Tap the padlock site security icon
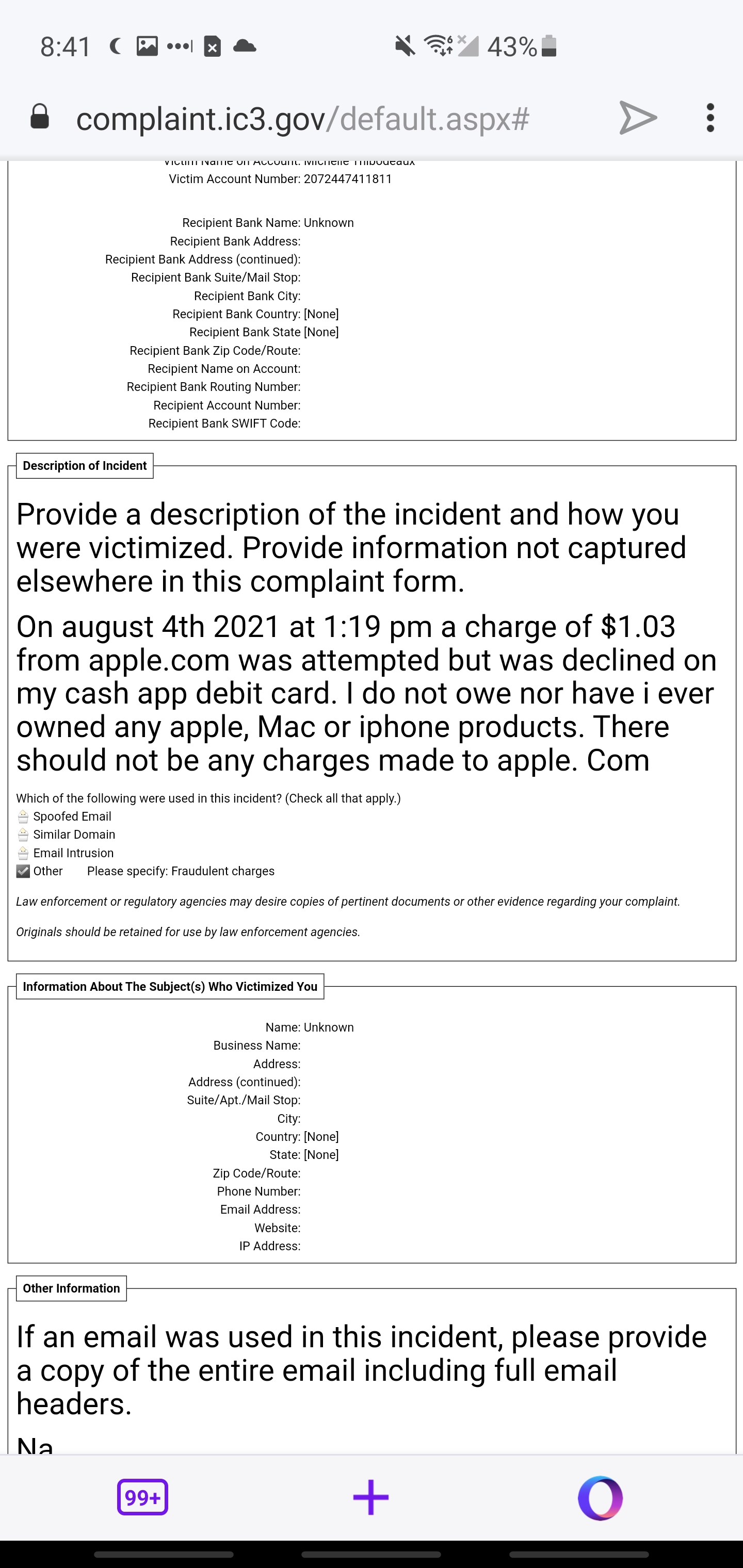 [40, 117]
